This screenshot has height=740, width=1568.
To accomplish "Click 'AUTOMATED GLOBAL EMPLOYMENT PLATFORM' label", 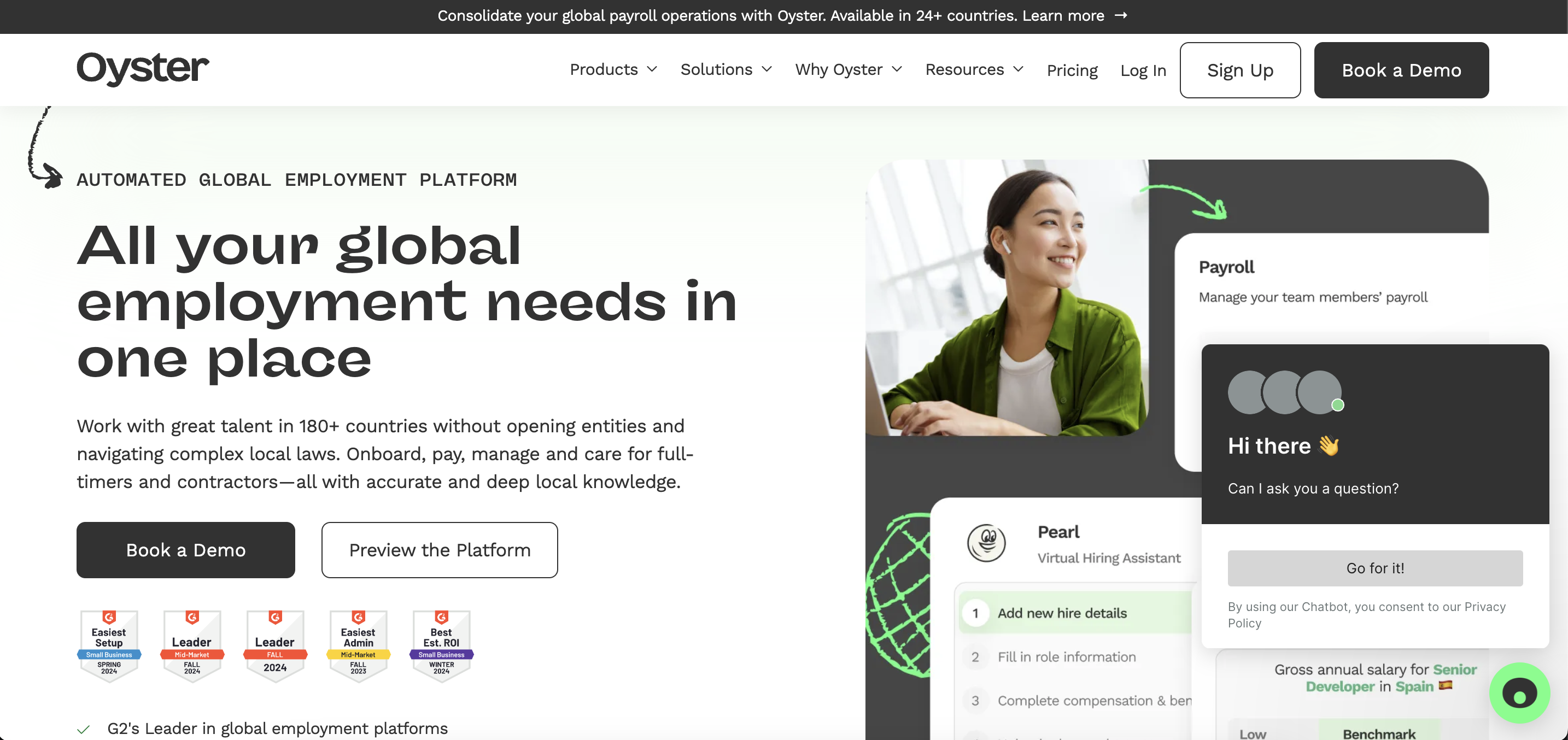I will pyautogui.click(x=296, y=180).
